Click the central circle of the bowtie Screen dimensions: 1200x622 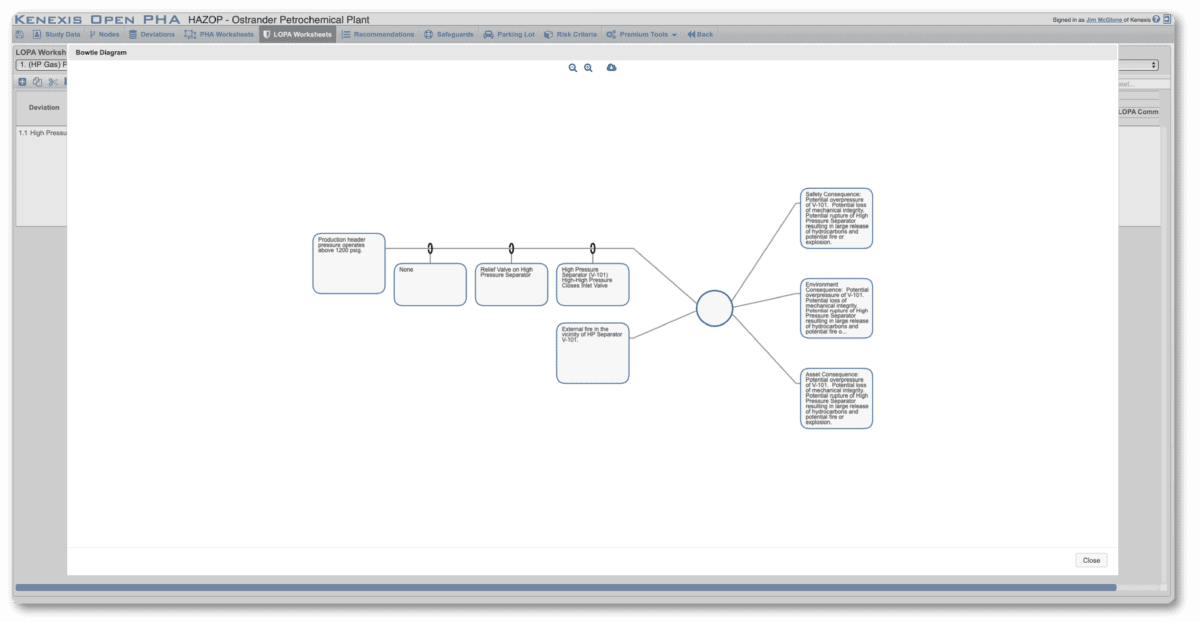pos(714,308)
